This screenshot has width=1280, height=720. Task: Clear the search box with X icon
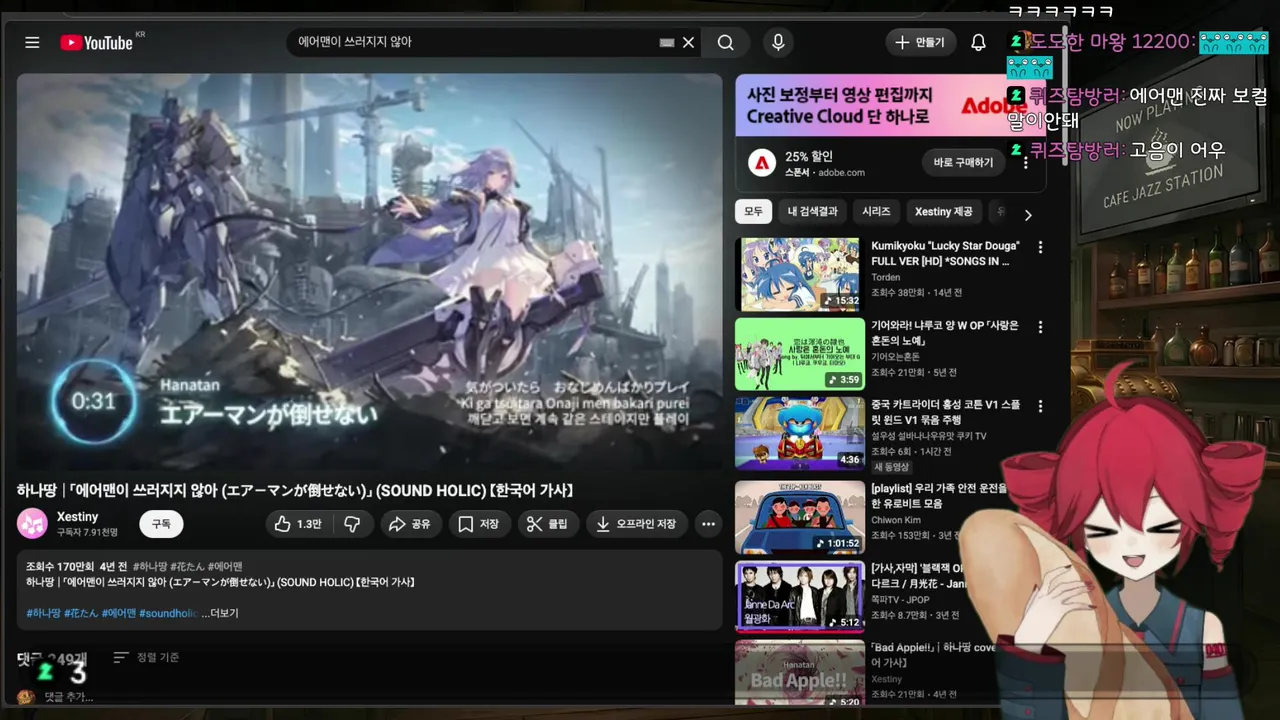click(x=688, y=42)
